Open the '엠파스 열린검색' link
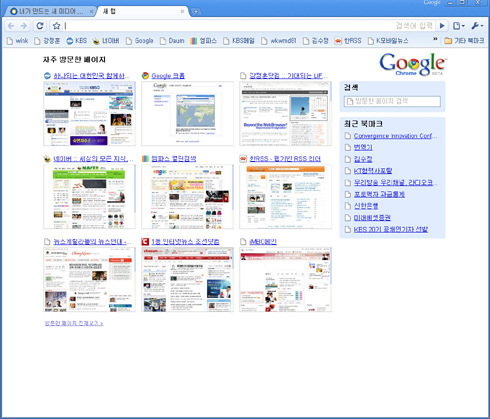 point(174,159)
